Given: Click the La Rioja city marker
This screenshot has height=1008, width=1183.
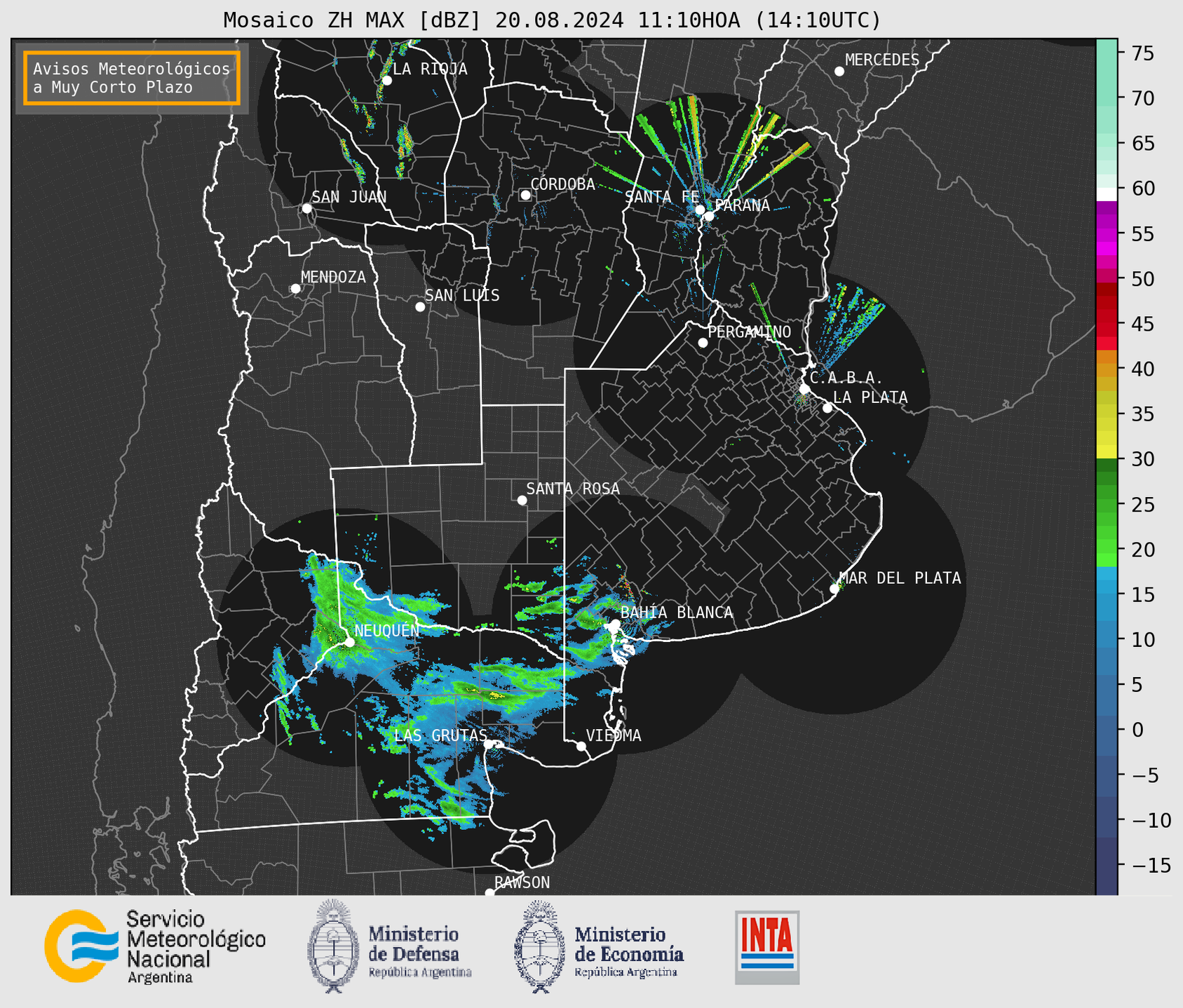Looking at the screenshot, I should tap(386, 81).
